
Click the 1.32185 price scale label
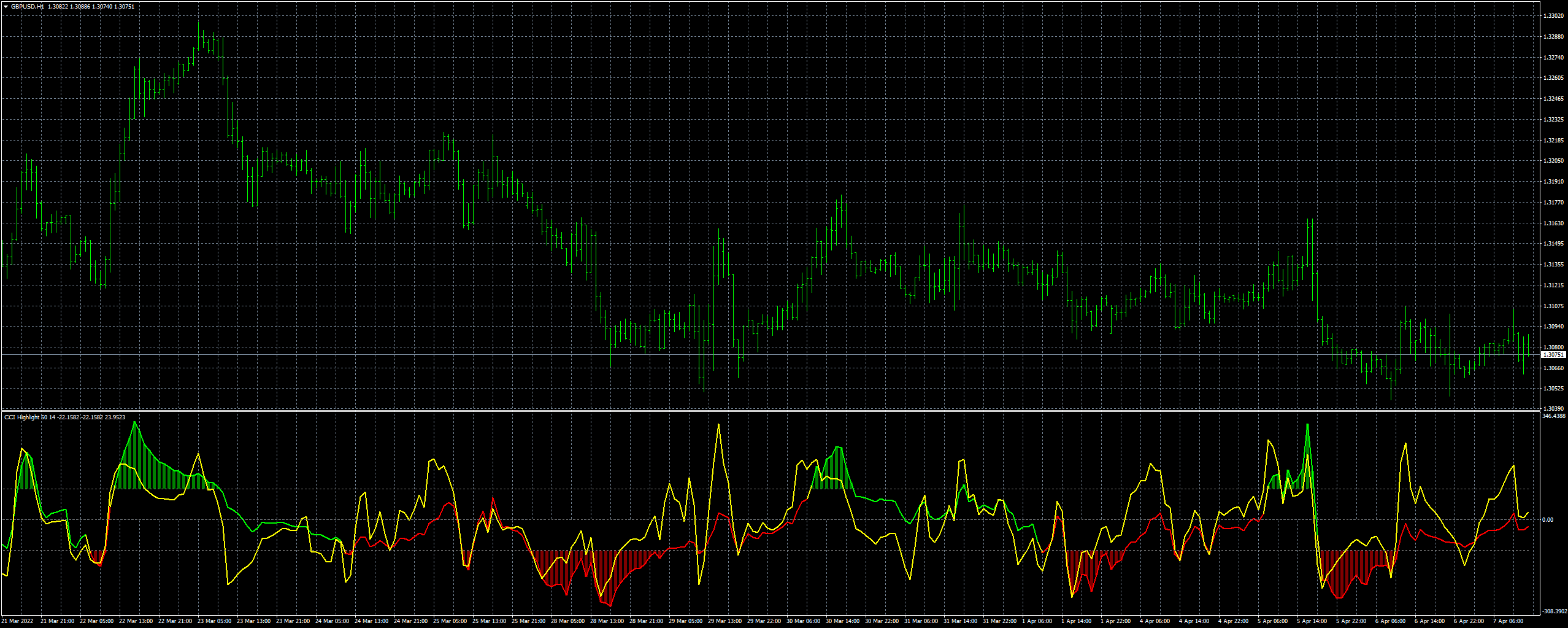coord(1553,141)
